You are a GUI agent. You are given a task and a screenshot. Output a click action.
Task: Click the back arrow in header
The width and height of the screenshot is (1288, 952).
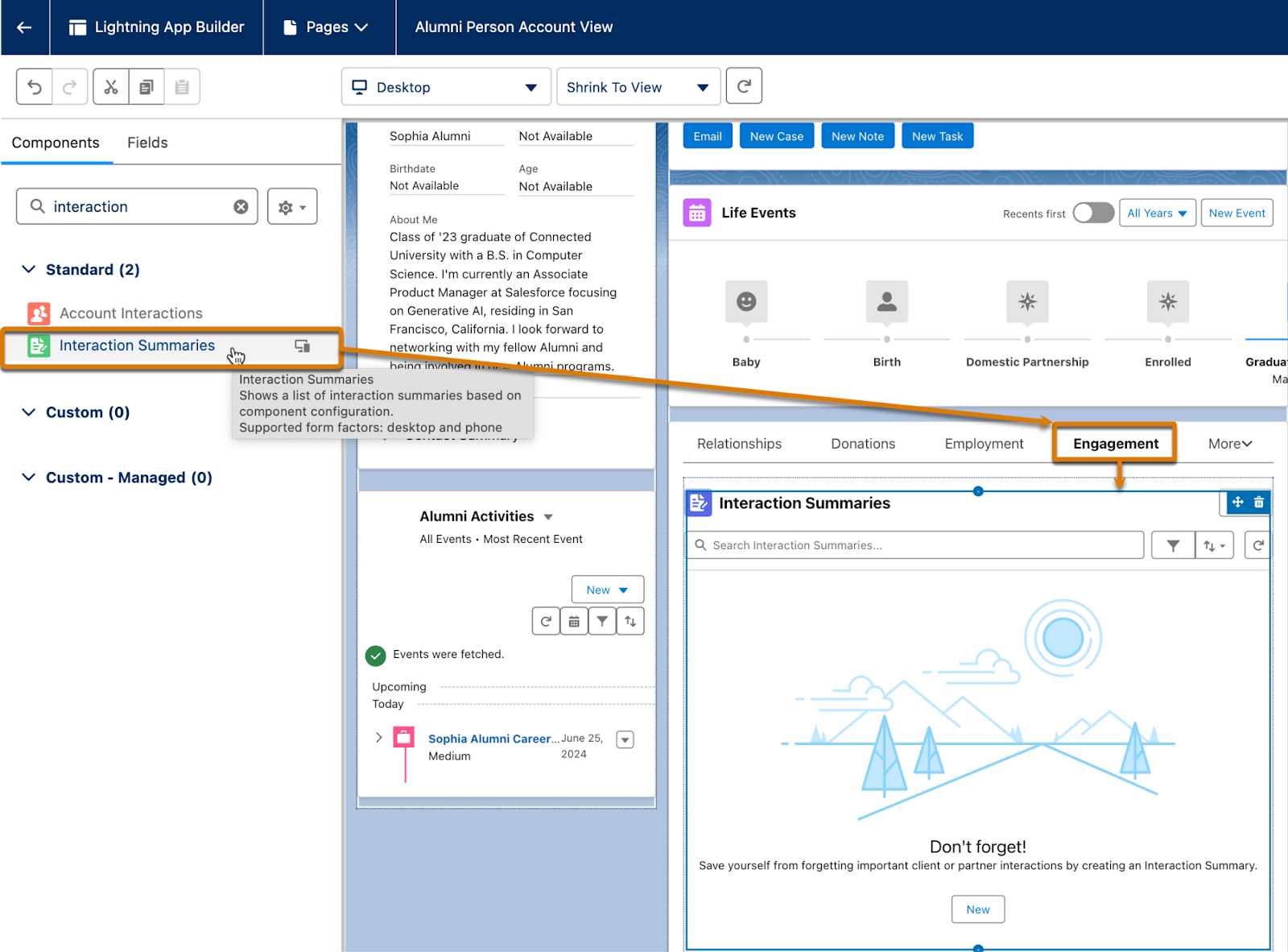click(x=24, y=27)
